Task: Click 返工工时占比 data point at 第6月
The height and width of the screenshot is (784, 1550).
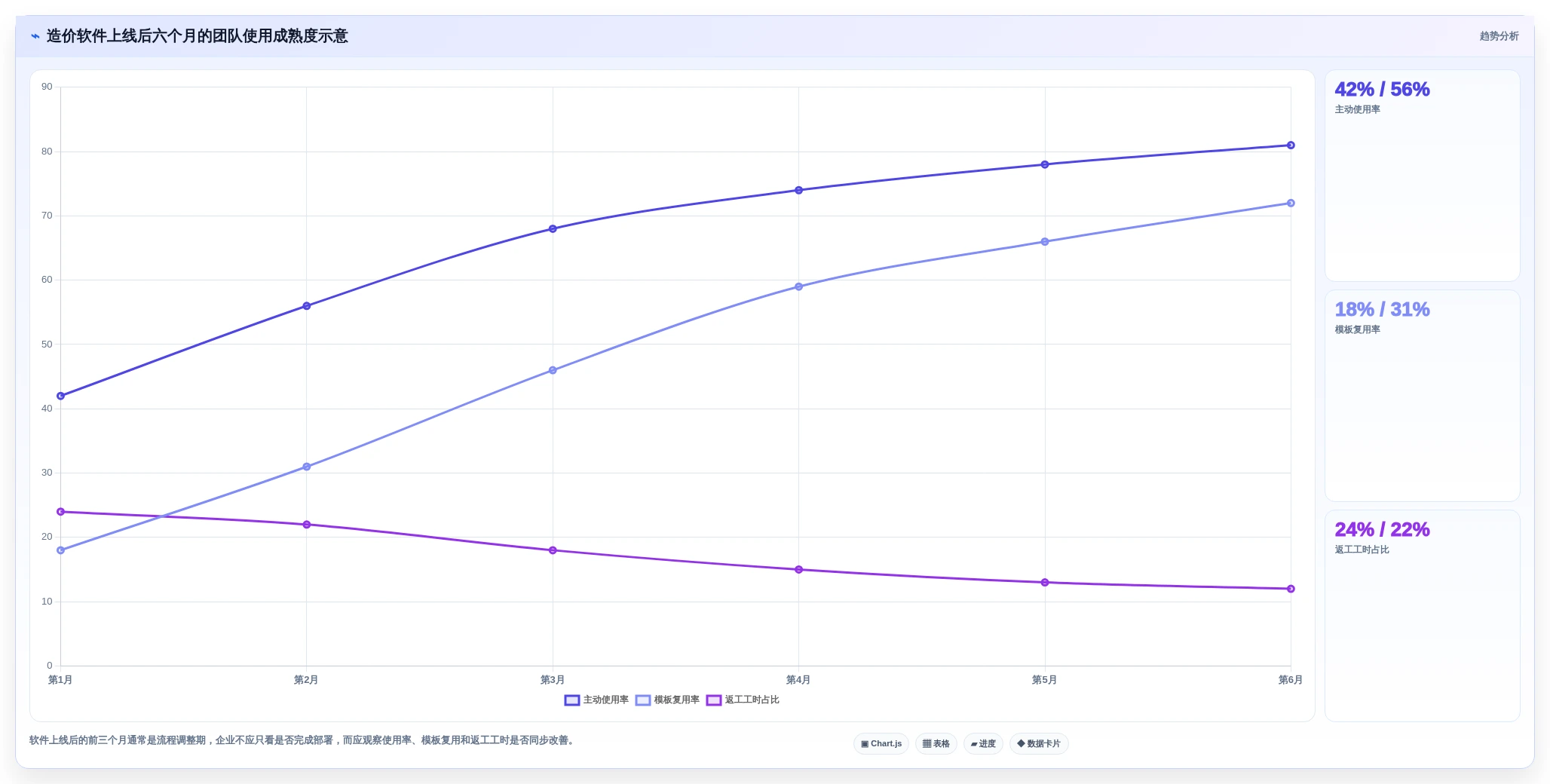Action: [x=1291, y=589]
